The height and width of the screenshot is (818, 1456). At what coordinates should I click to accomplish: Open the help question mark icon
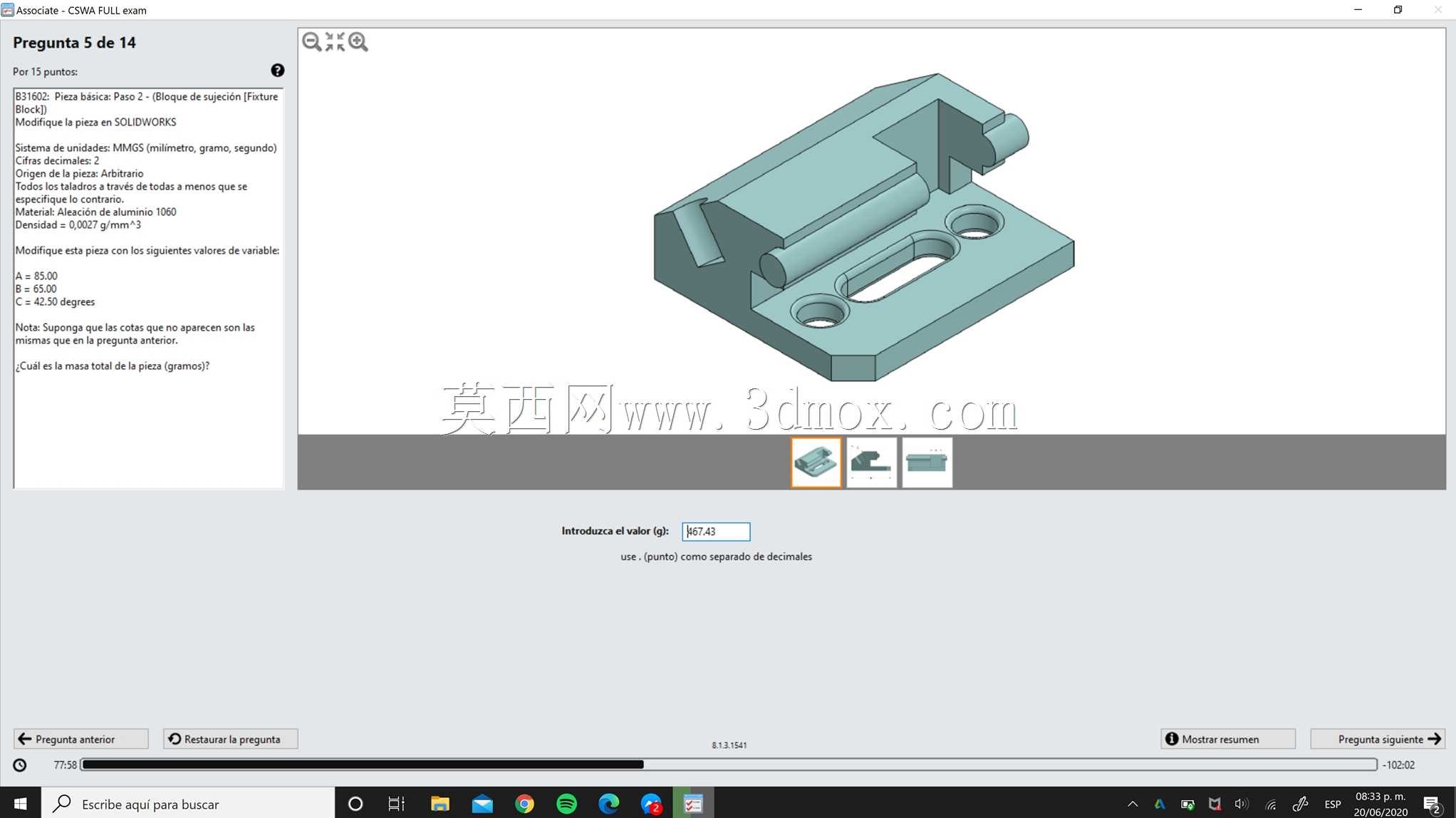point(277,71)
